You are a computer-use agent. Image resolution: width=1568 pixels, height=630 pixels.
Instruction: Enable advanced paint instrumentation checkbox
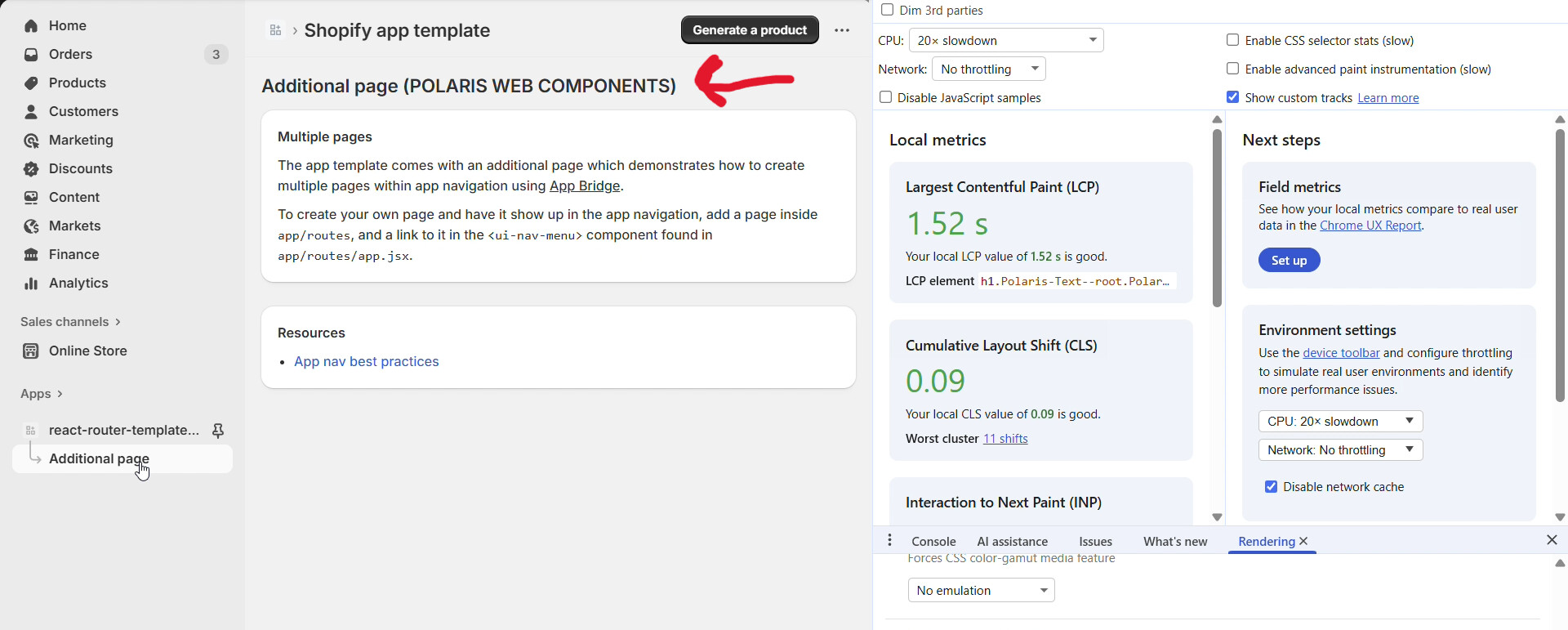tap(1232, 69)
